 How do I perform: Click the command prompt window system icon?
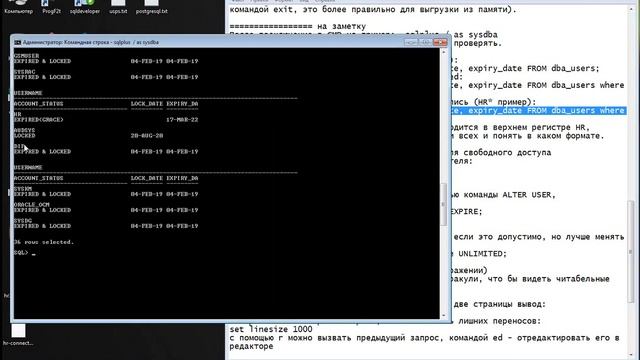(x=18, y=42)
